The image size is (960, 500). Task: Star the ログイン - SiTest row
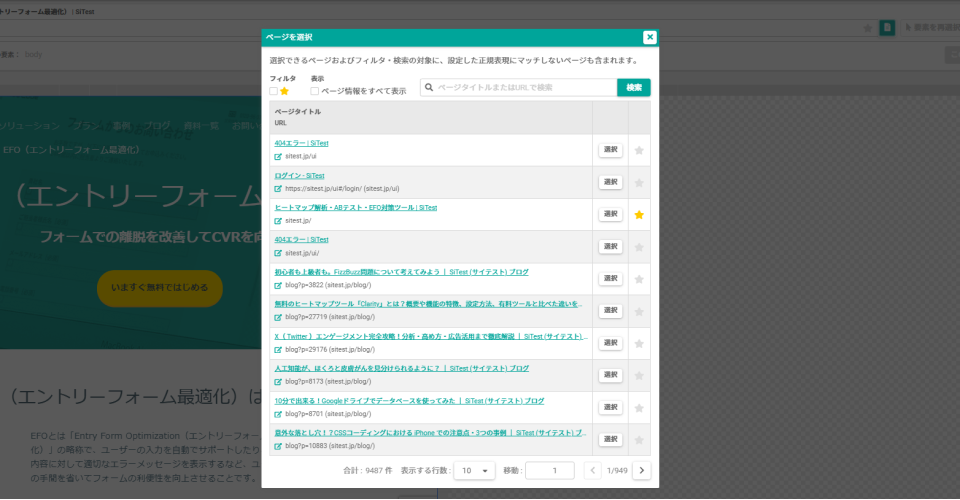pyautogui.click(x=639, y=182)
